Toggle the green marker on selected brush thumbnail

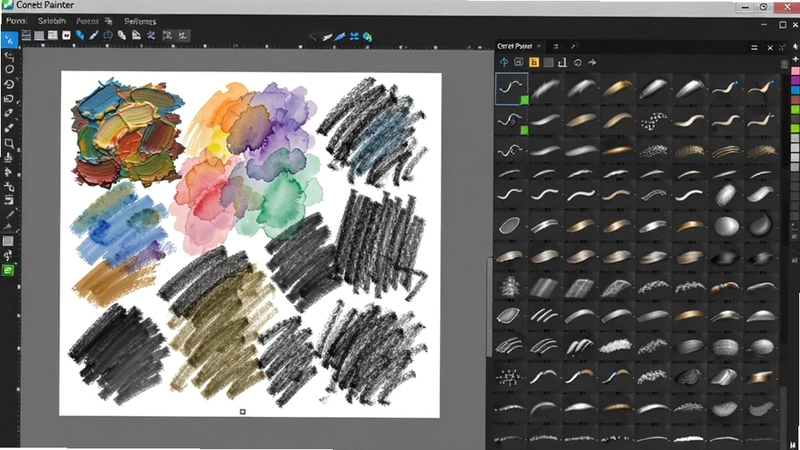pos(524,101)
